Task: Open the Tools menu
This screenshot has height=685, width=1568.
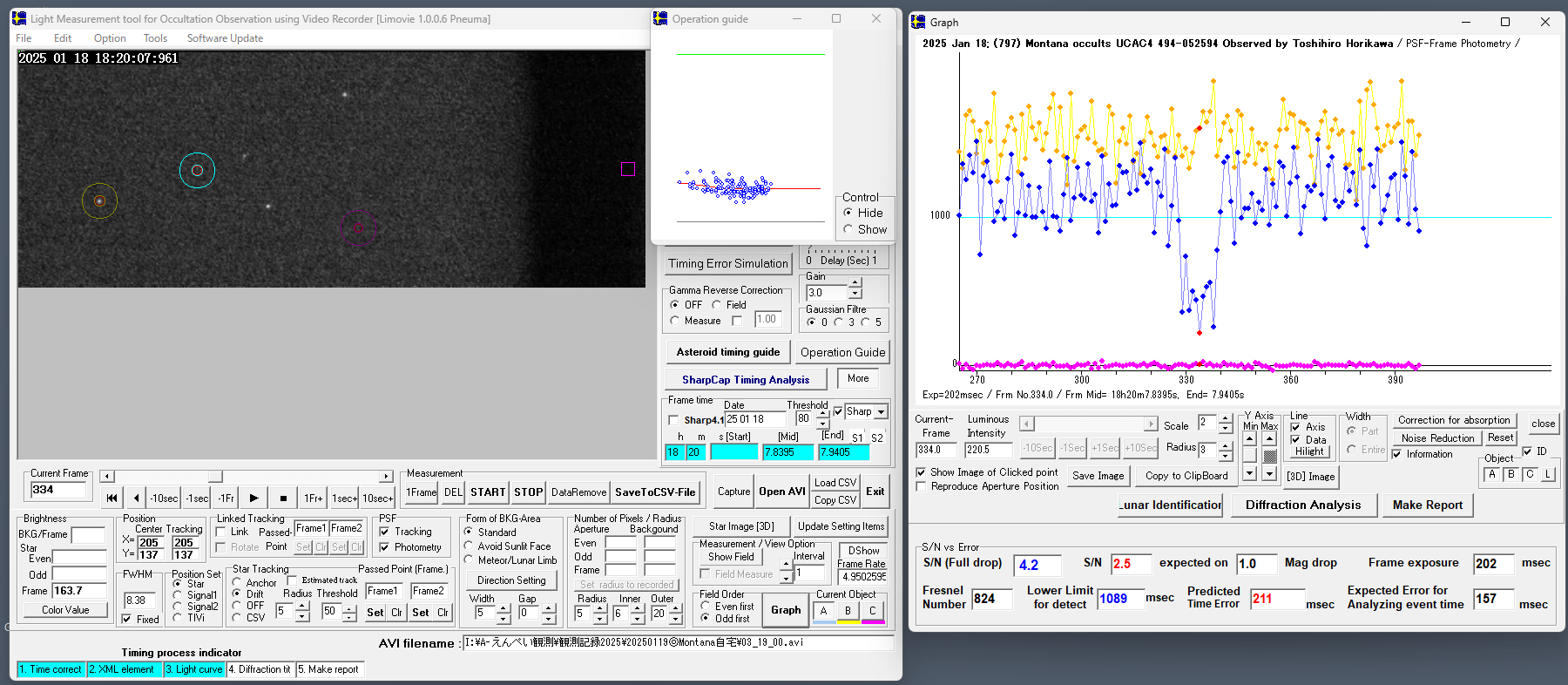Action: click(155, 38)
